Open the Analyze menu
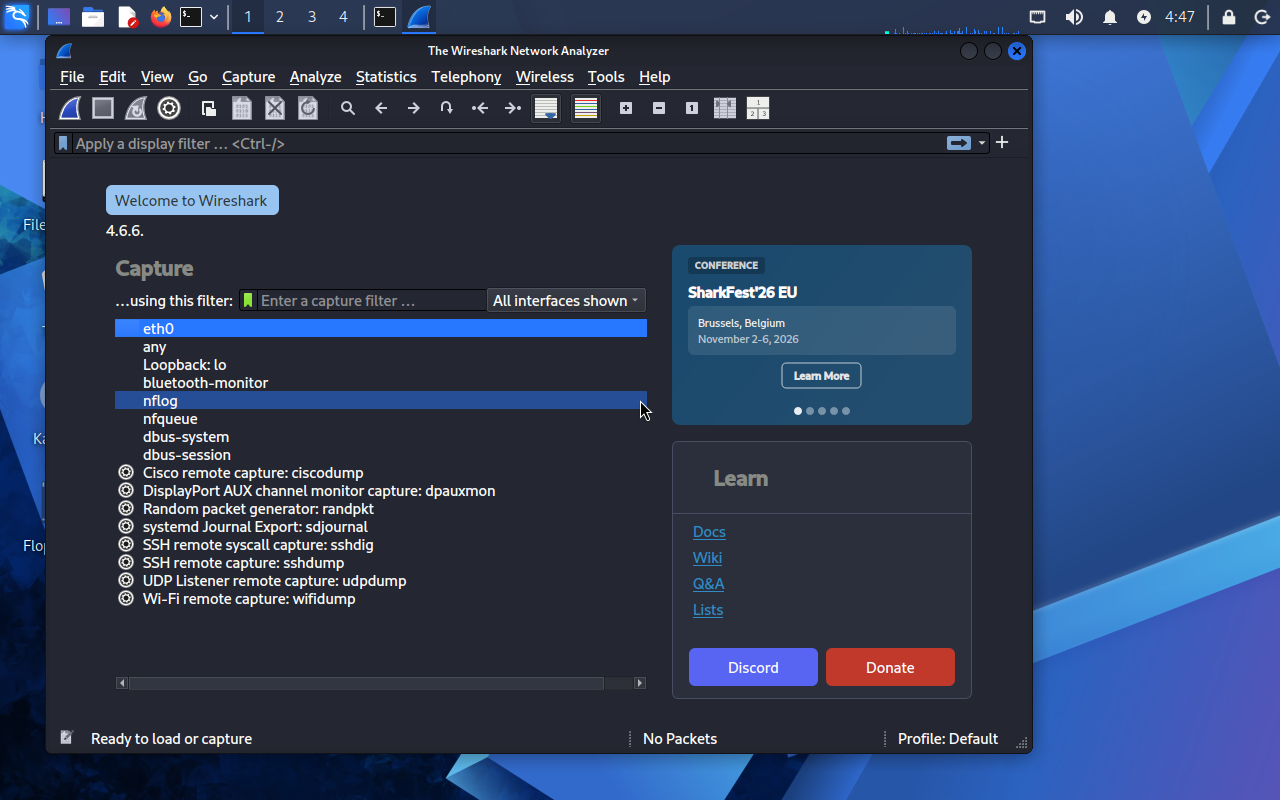 point(315,77)
